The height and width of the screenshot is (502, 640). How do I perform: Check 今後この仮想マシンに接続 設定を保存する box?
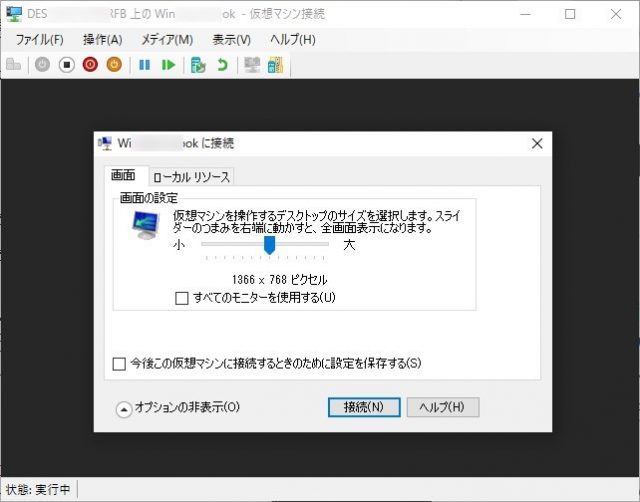(119, 364)
